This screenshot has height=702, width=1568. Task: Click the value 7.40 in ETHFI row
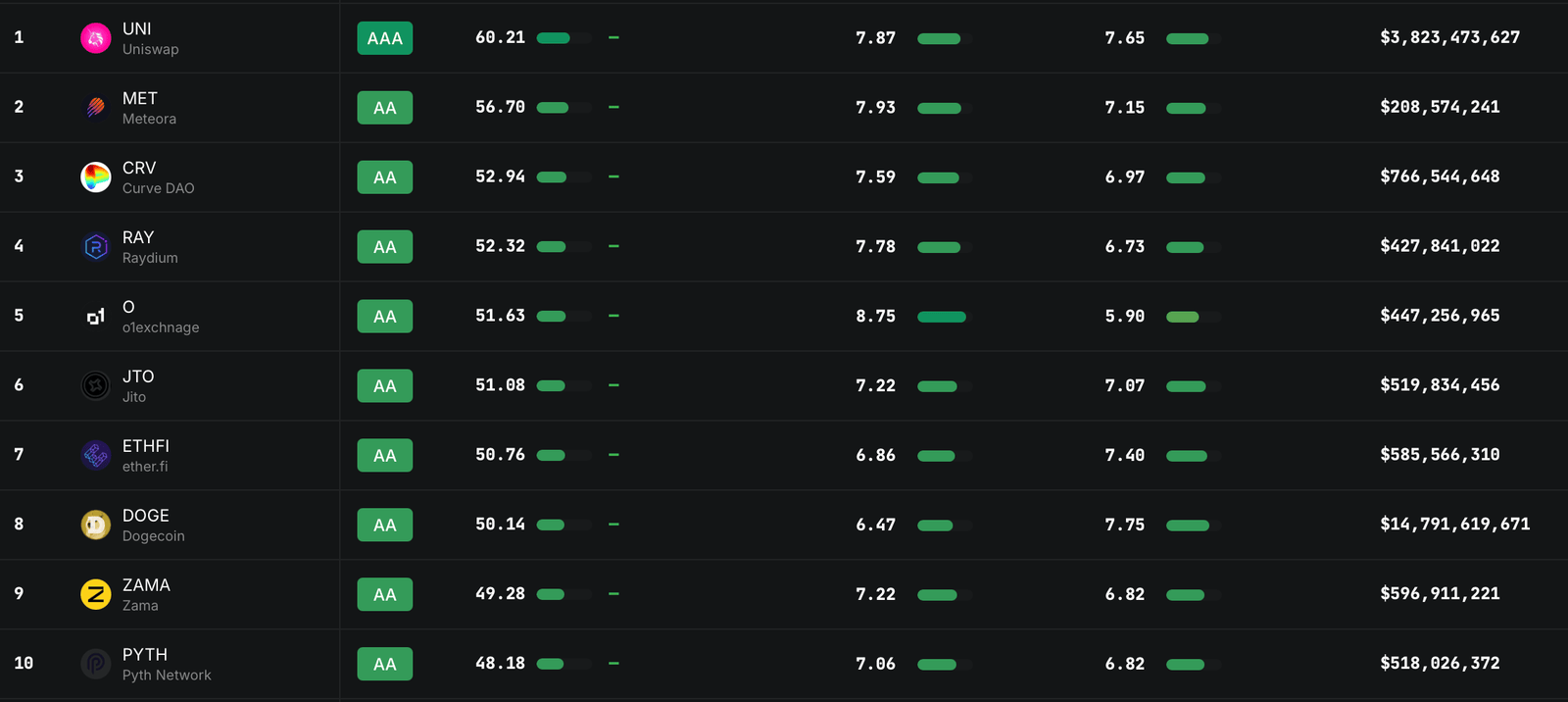[x=1124, y=455]
